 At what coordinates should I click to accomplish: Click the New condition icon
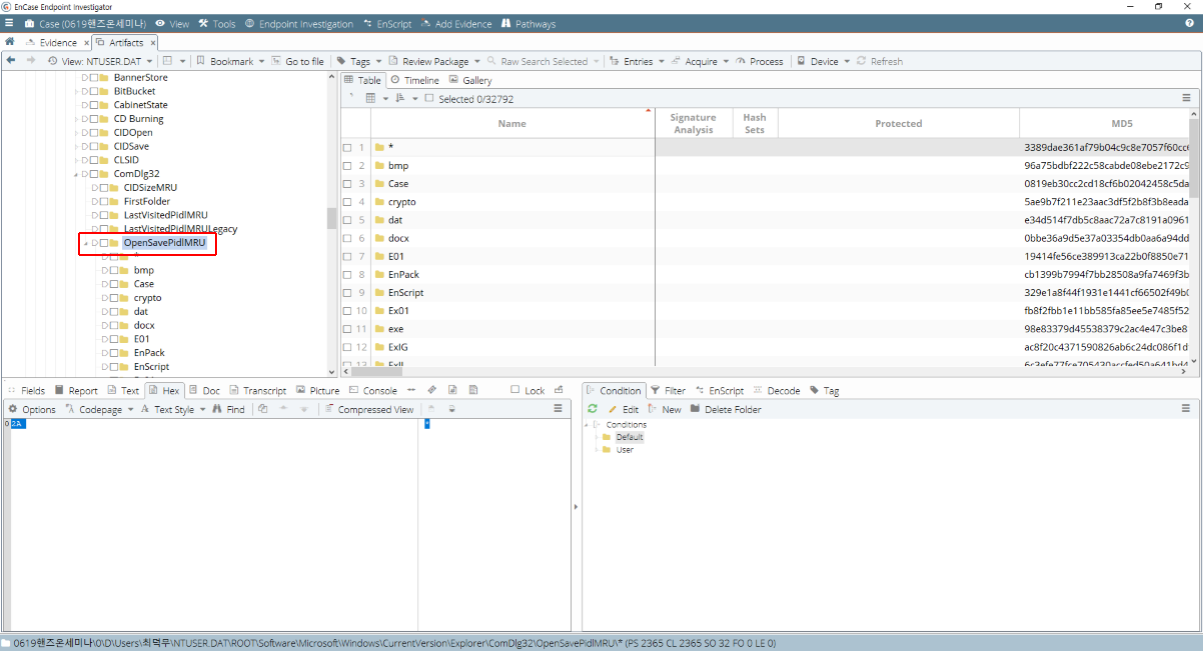click(x=653, y=409)
